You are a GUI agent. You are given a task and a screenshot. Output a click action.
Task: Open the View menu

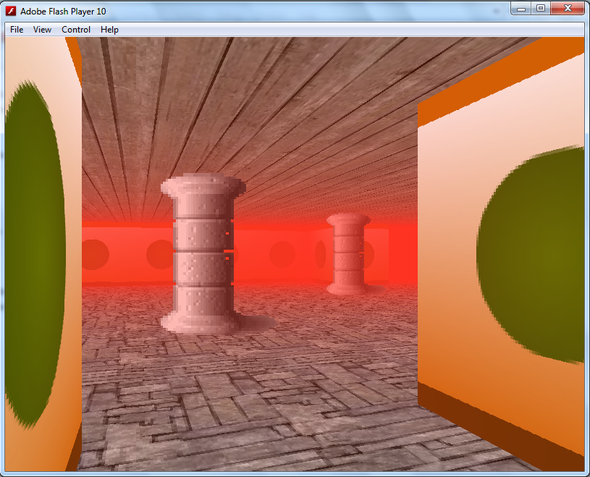42,30
